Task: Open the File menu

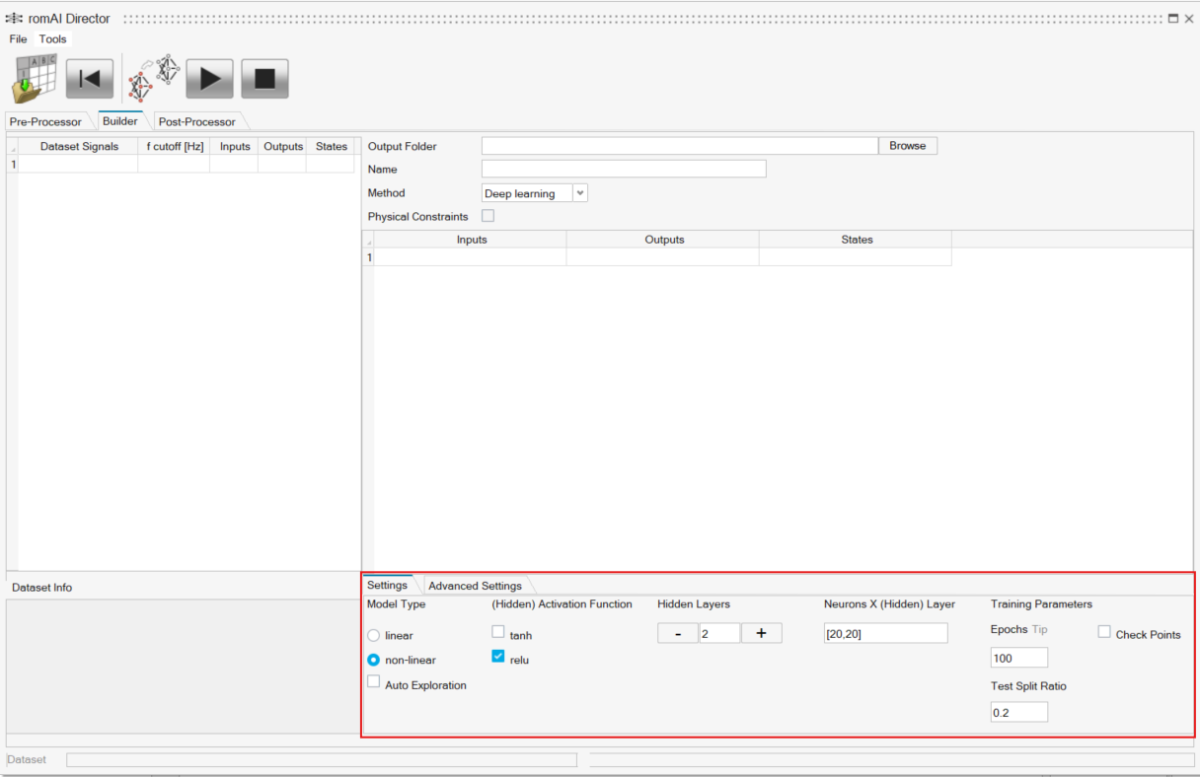Action: tap(18, 39)
